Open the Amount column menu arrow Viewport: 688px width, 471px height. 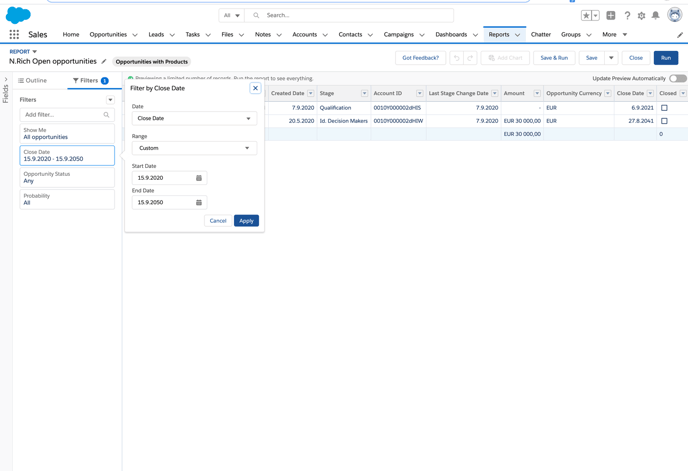tap(537, 93)
